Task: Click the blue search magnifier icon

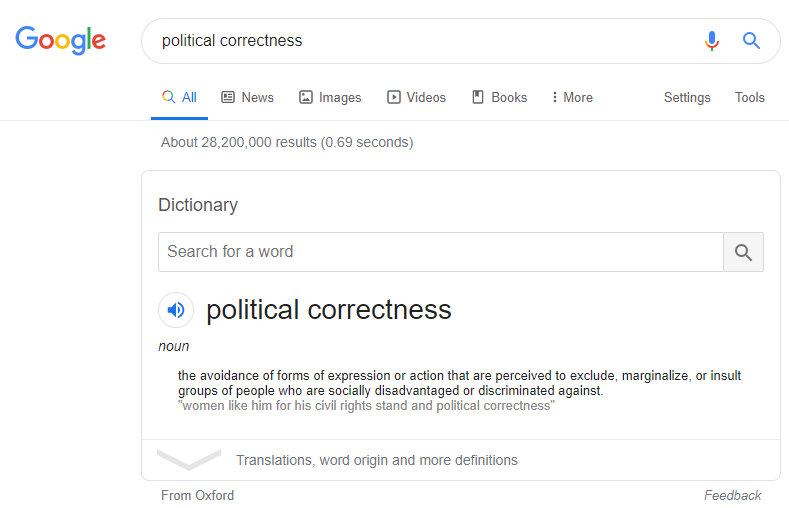Action: pyautogui.click(x=751, y=41)
